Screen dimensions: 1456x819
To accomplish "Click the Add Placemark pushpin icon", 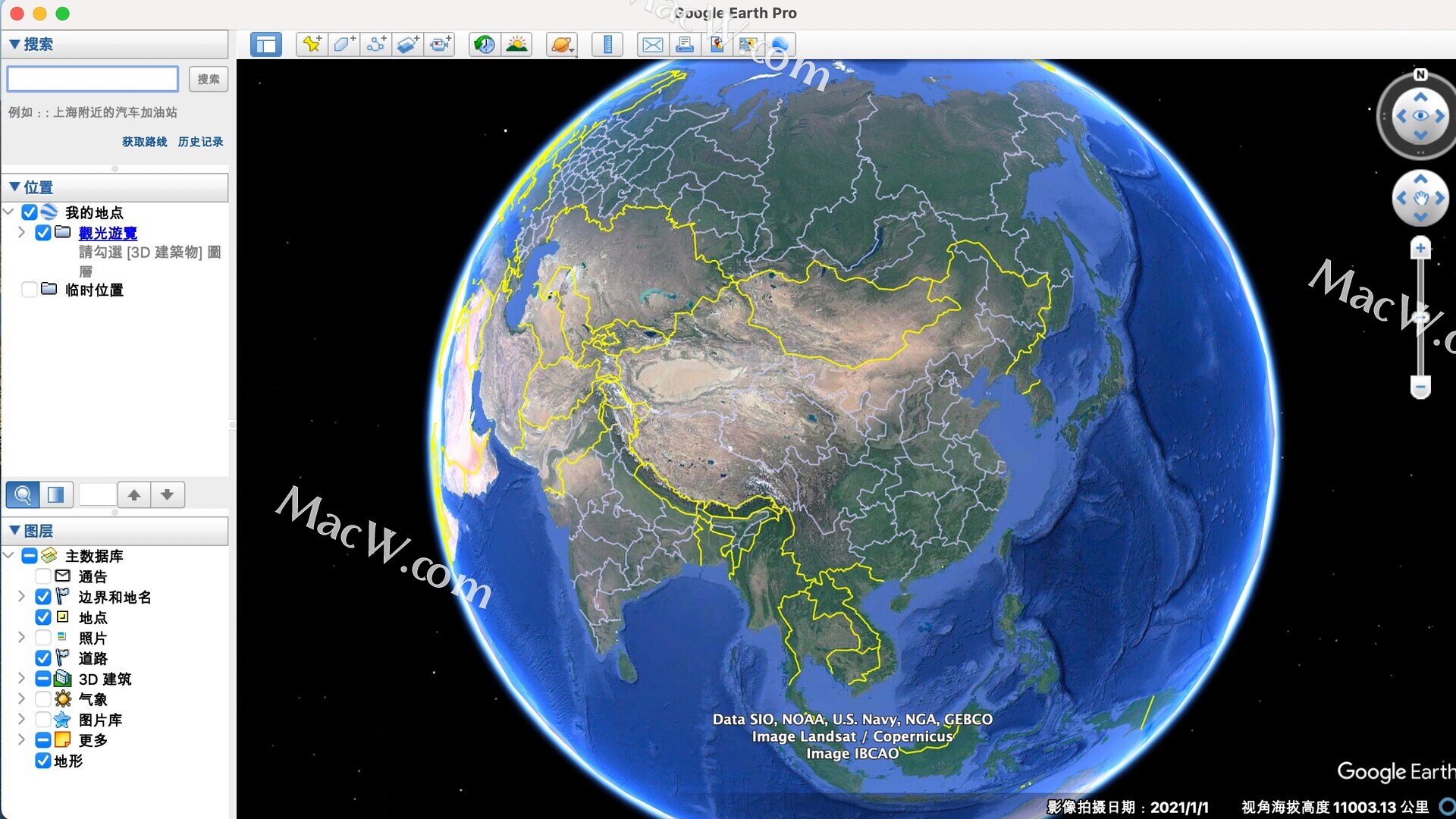I will pyautogui.click(x=311, y=45).
